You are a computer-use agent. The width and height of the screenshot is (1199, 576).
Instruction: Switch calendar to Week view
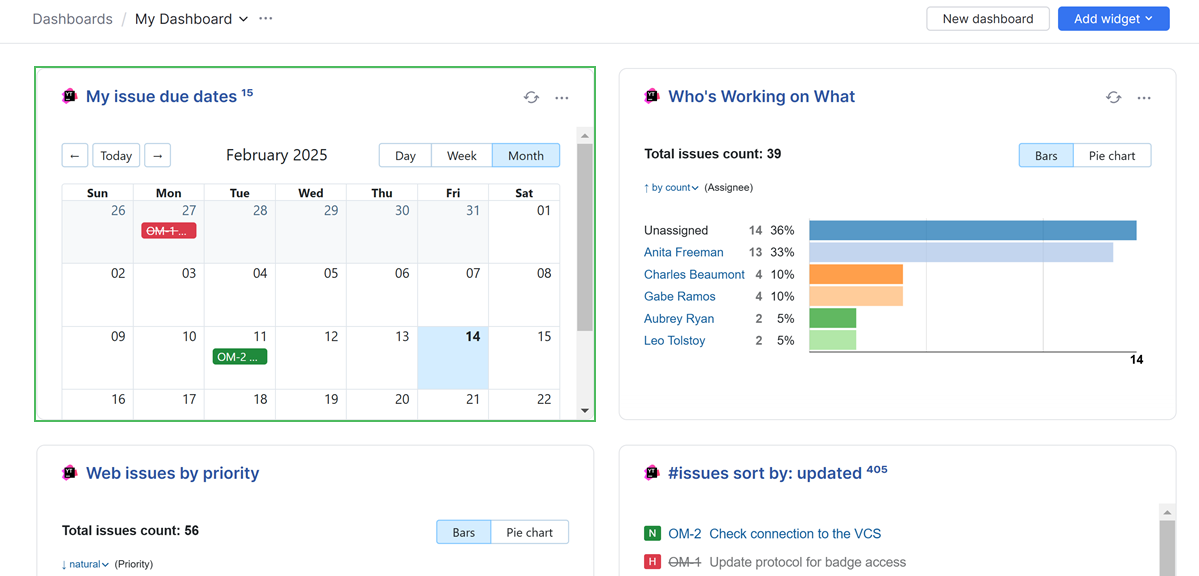point(461,155)
